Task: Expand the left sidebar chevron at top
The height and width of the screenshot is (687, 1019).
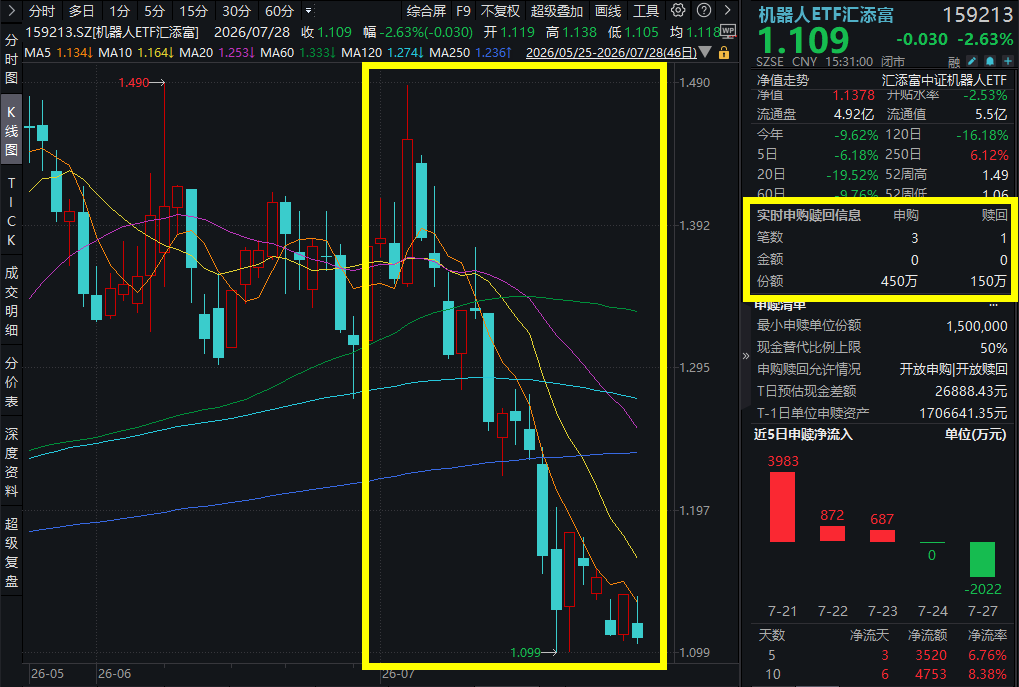Action: pyautogui.click(x=12, y=10)
